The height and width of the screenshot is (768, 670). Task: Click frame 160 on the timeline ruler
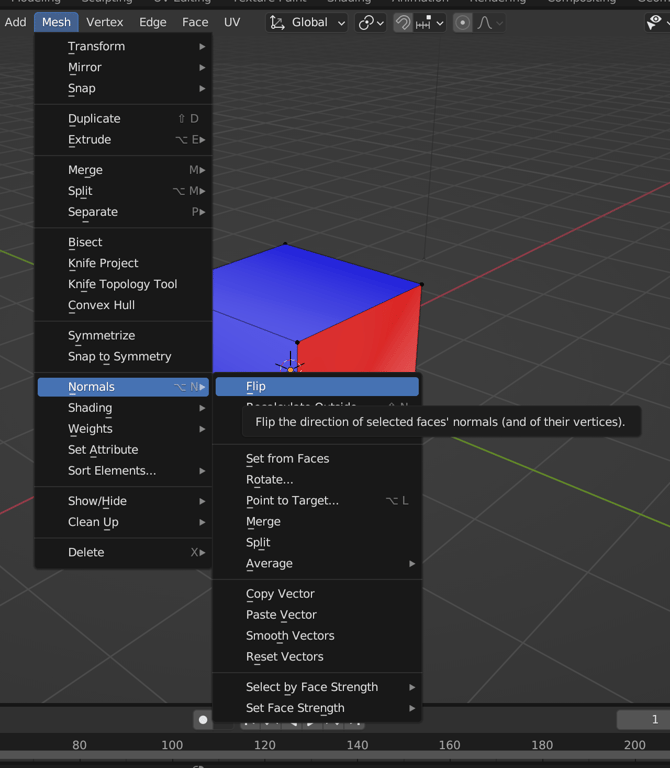point(450,745)
